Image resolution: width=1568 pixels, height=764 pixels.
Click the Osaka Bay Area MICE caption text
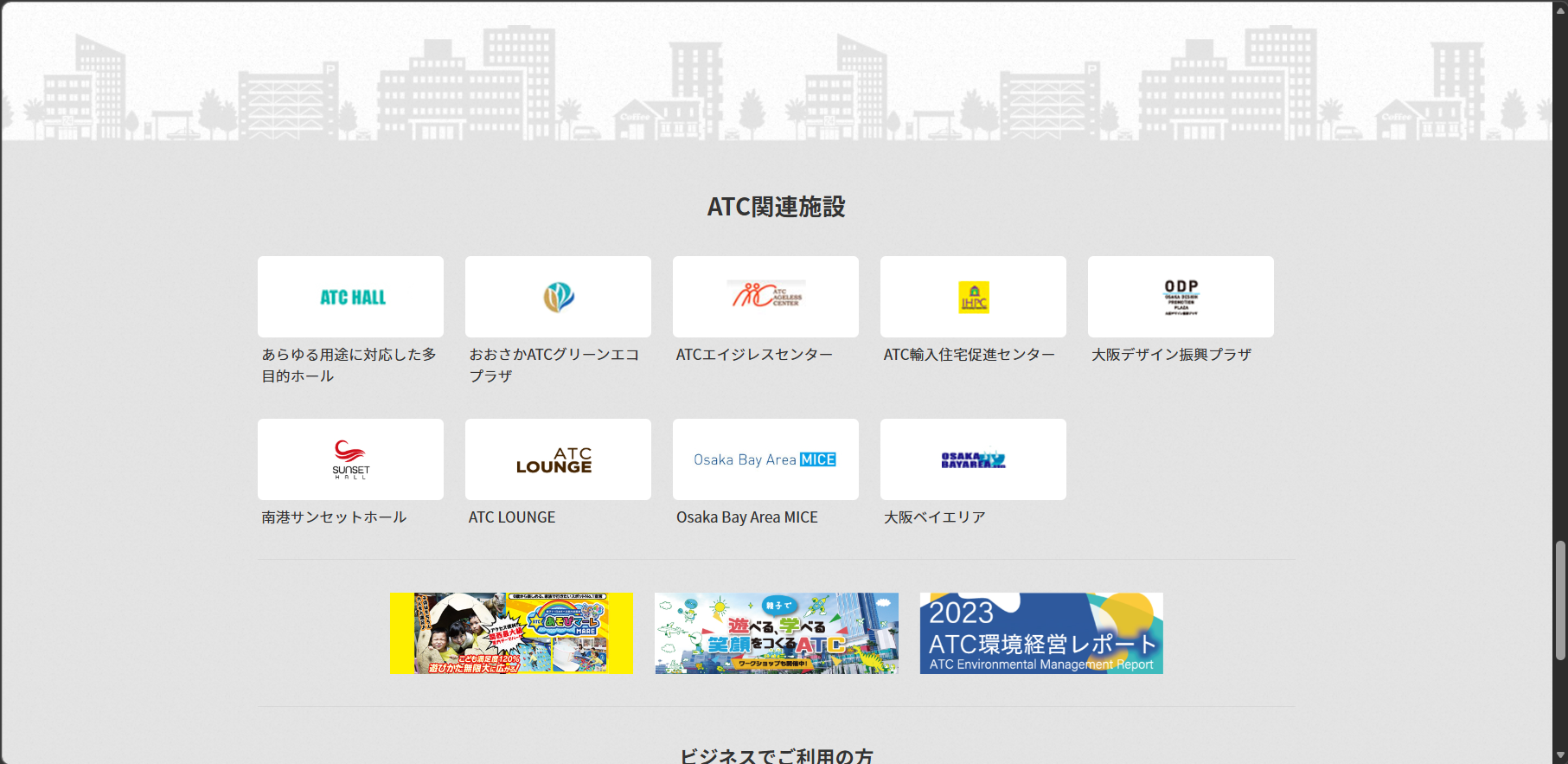tap(747, 517)
